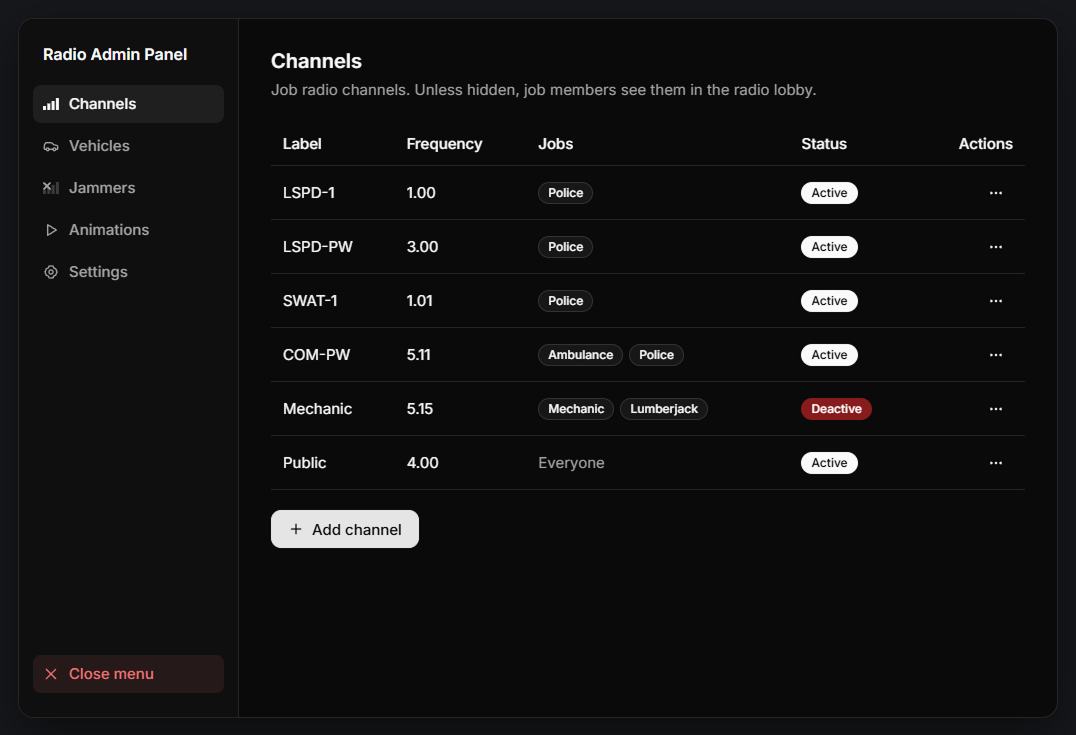Click the car icon next to Vehicles
1076x735 pixels.
pyautogui.click(x=51, y=146)
